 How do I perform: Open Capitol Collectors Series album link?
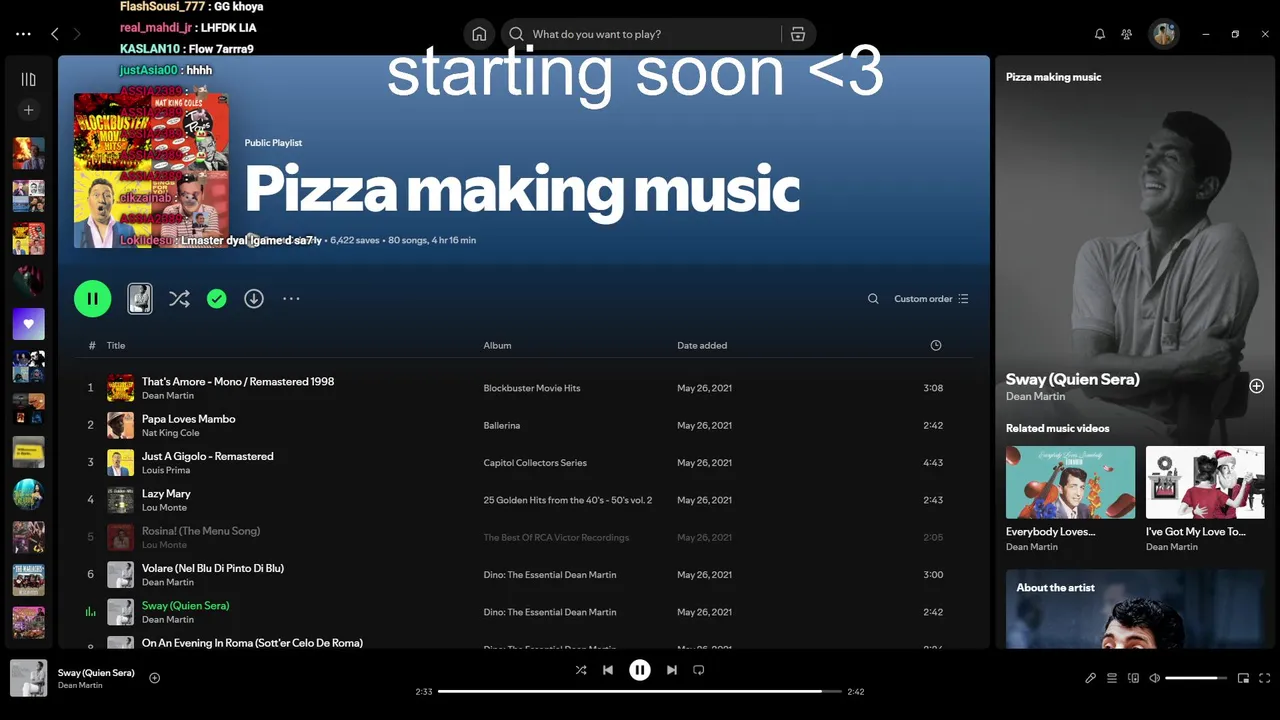coord(535,463)
